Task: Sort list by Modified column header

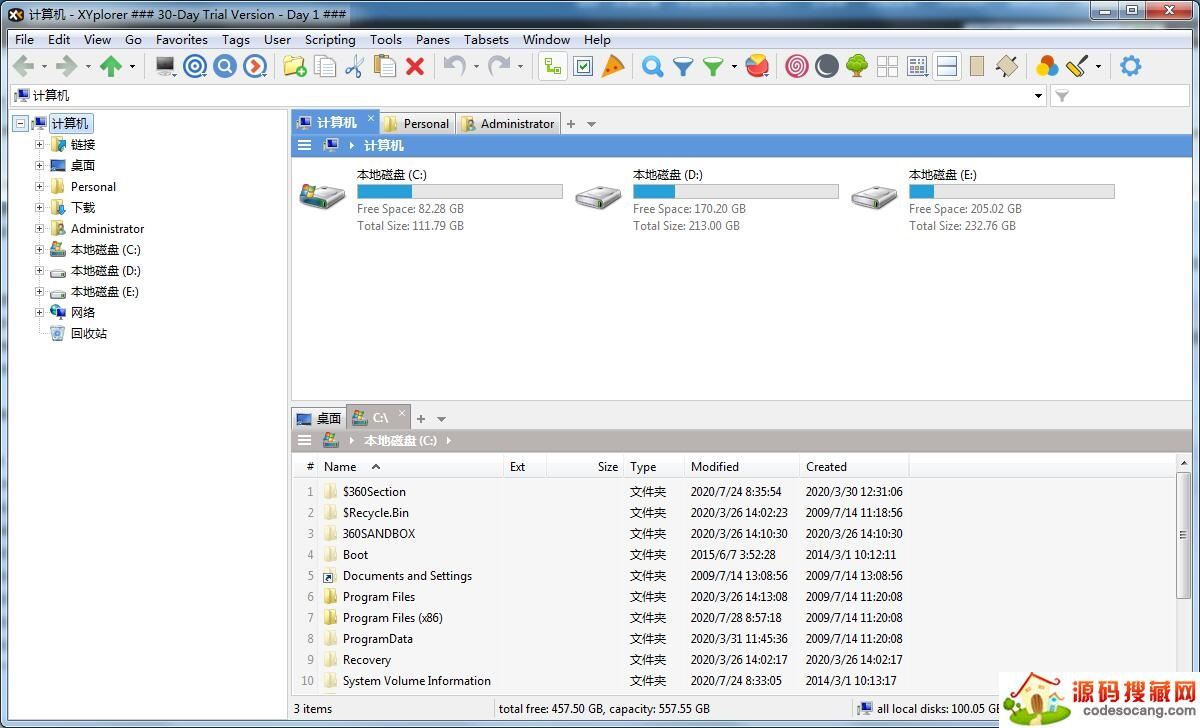Action: (x=715, y=467)
